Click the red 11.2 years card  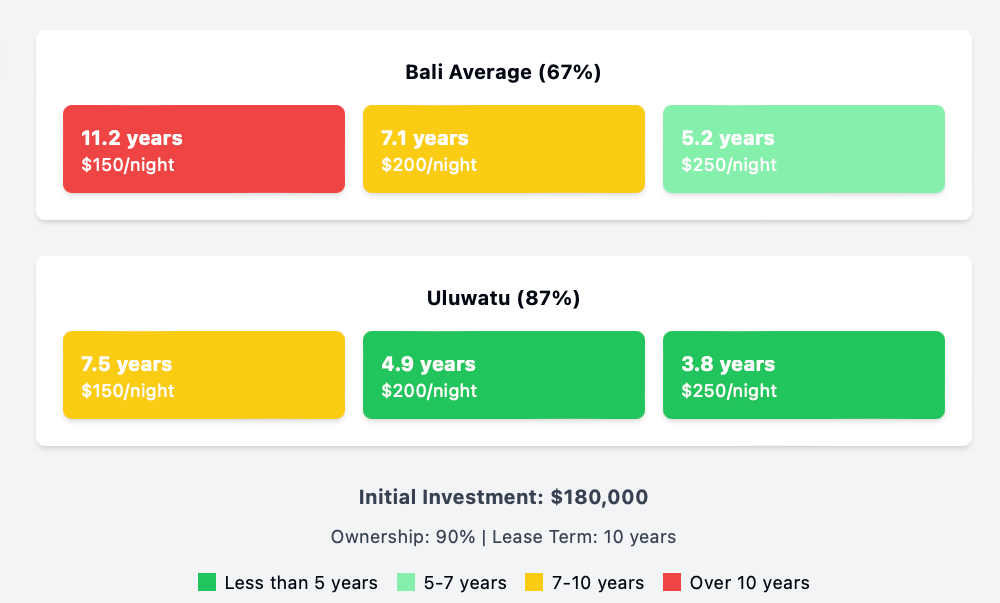point(204,149)
